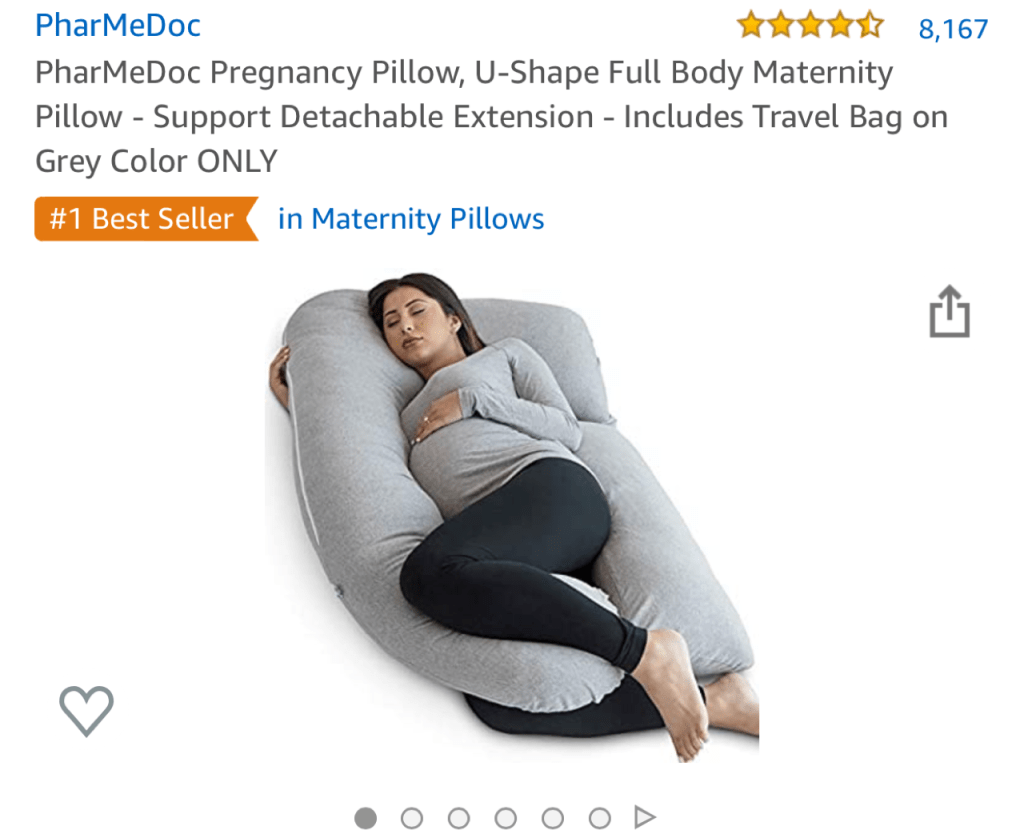This screenshot has height=834, width=1024.
Task: Click the second gold rating star
Action: (x=781, y=25)
